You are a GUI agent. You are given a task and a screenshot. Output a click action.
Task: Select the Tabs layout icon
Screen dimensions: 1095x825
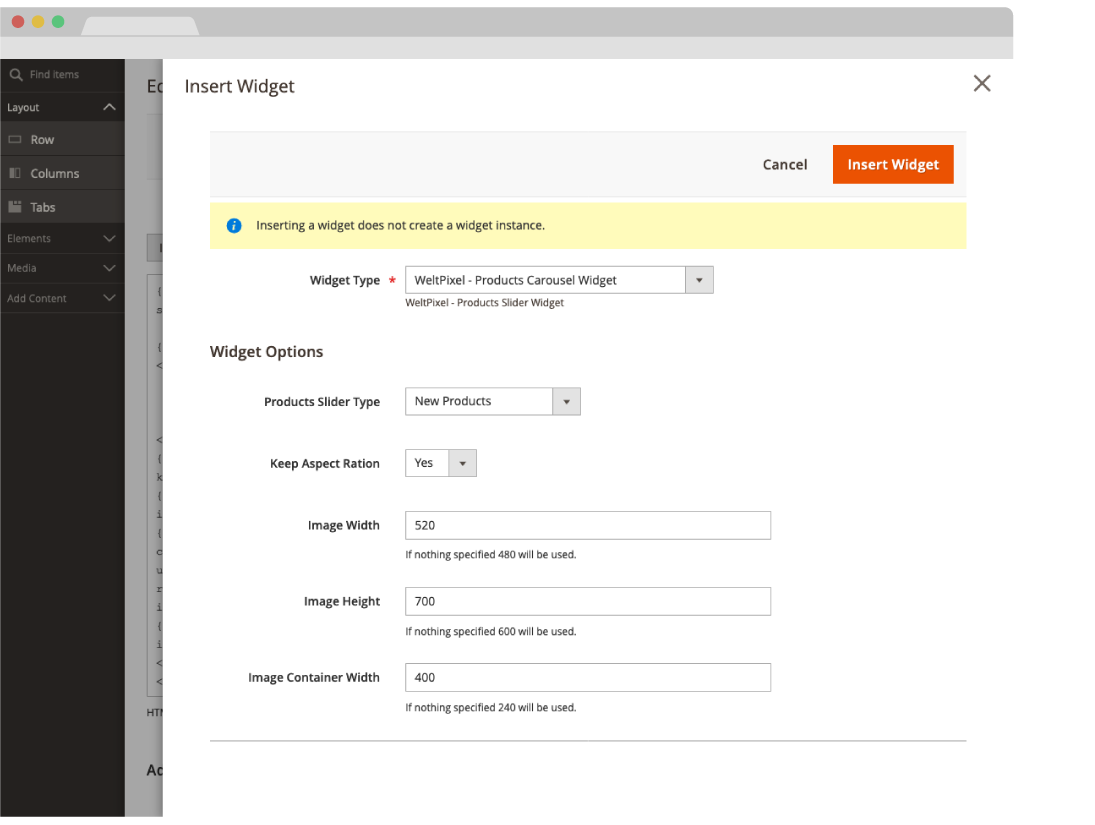(15, 207)
